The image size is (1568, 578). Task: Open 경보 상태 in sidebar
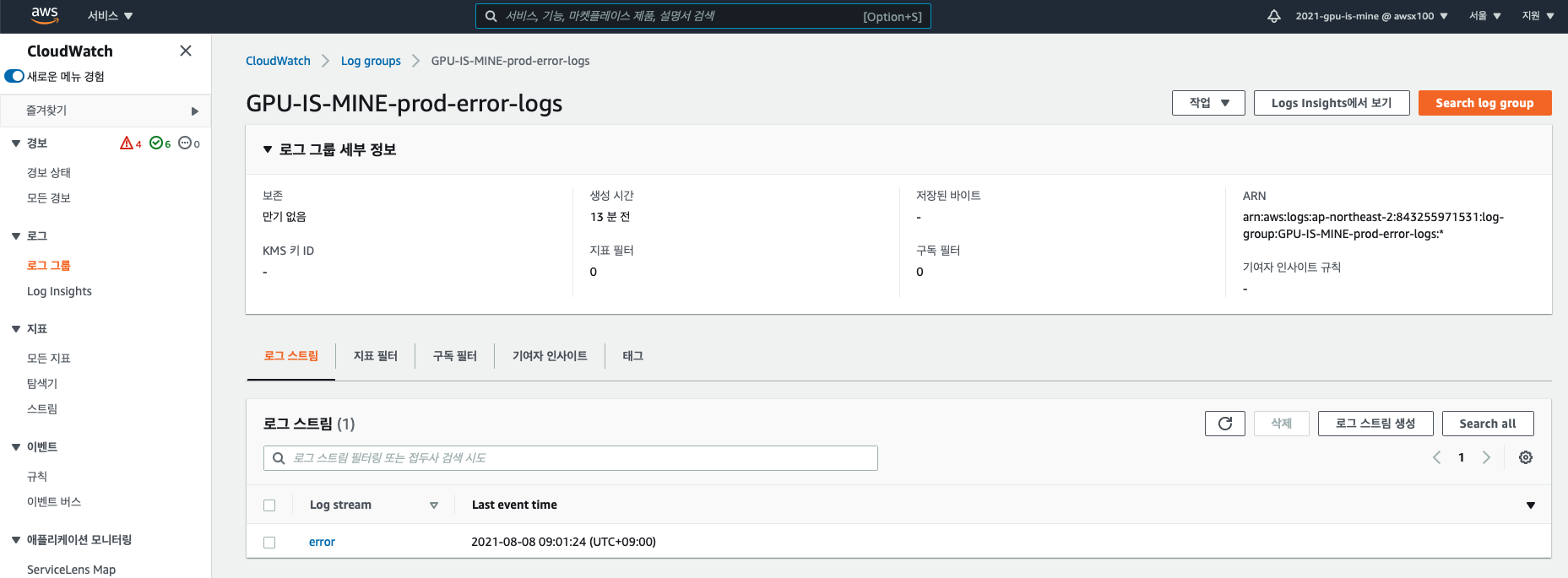pyautogui.click(x=49, y=173)
